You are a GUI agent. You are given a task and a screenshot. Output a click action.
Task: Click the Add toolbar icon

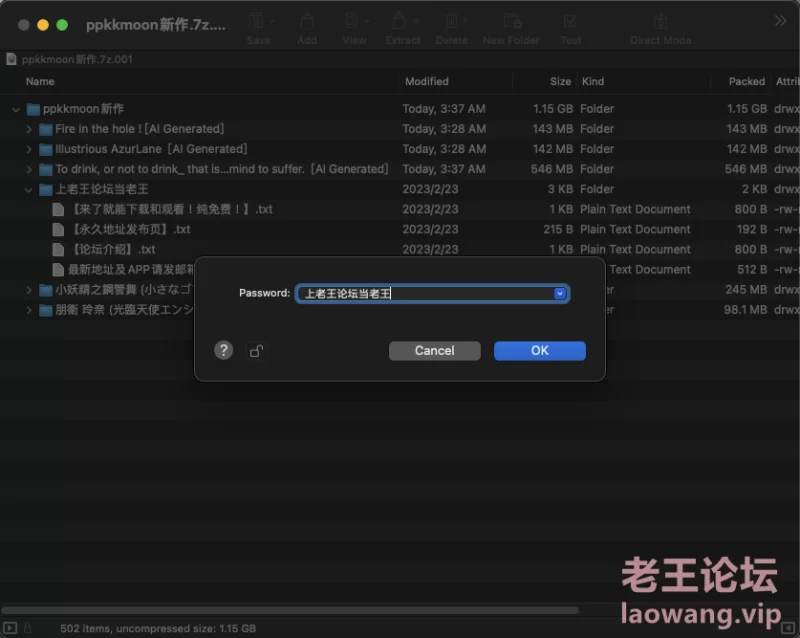307,28
